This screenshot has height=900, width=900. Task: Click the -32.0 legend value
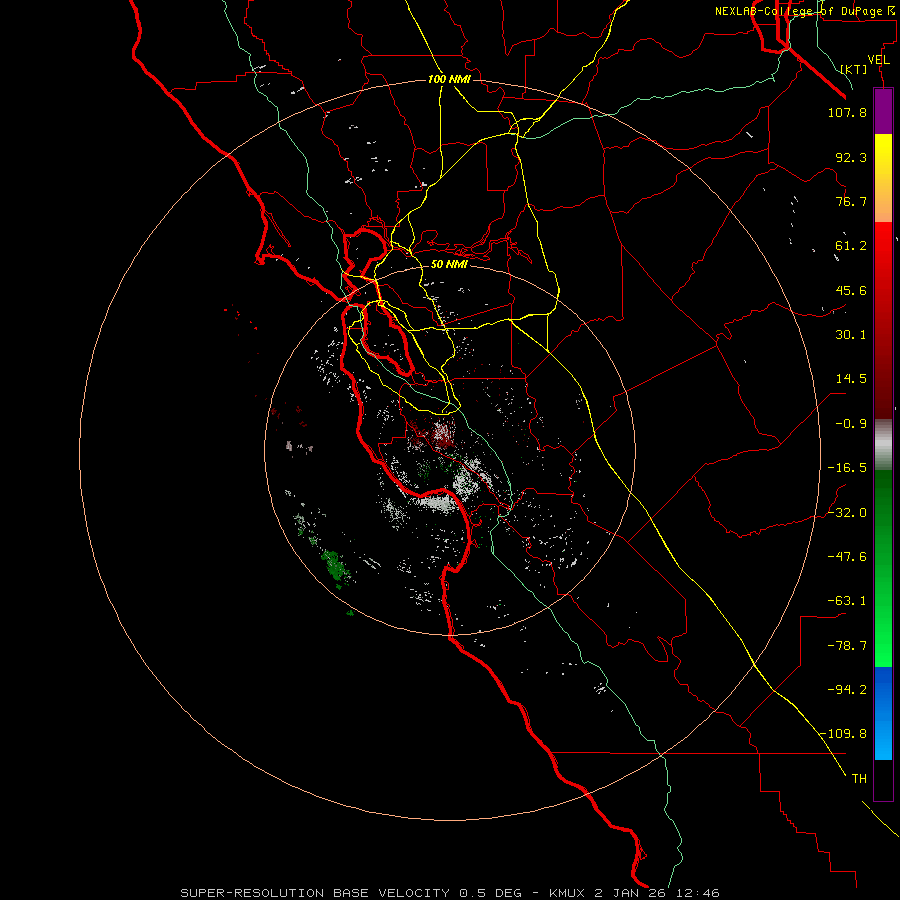847,513
